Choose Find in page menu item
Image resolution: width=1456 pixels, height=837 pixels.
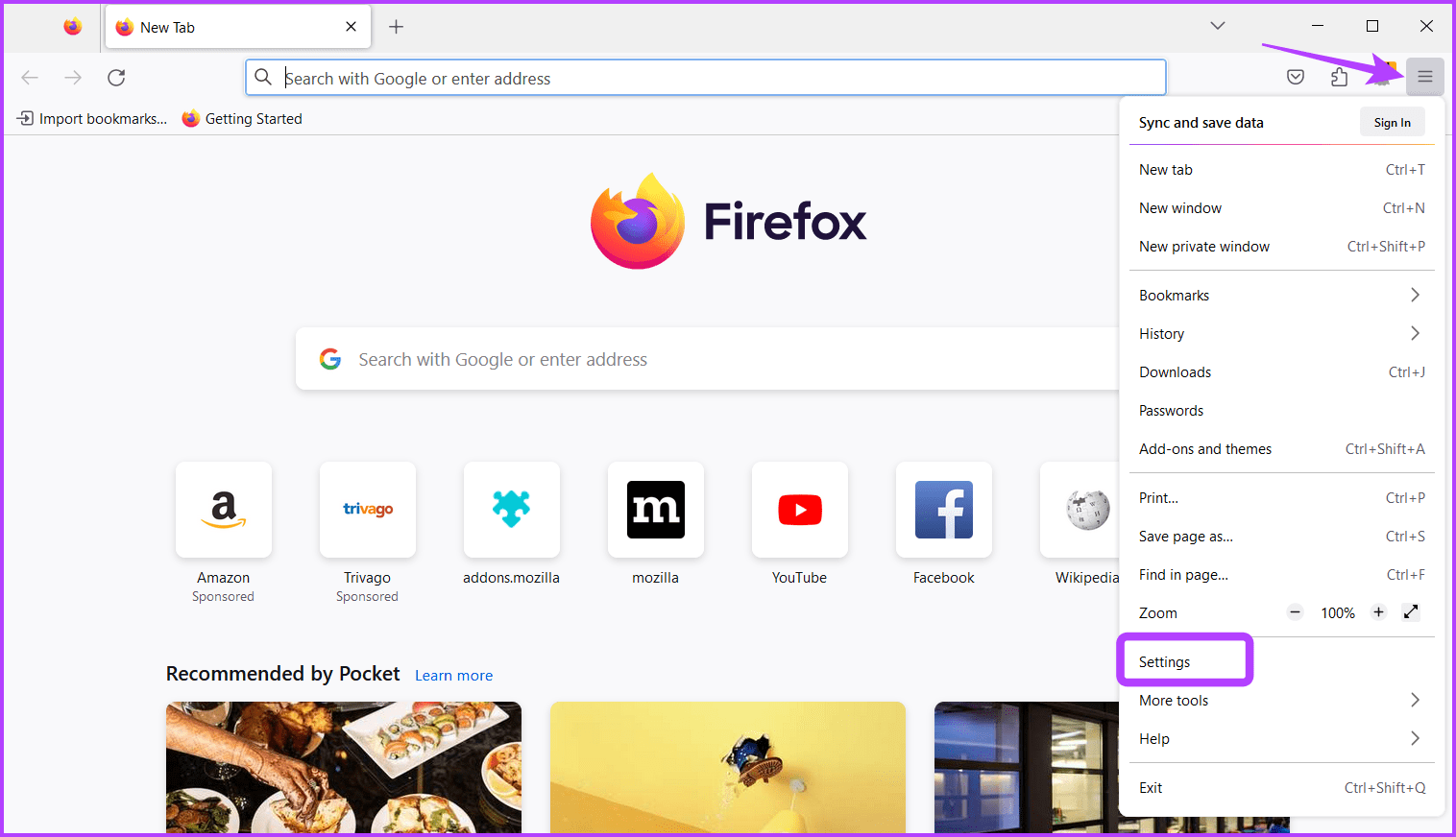(1282, 575)
